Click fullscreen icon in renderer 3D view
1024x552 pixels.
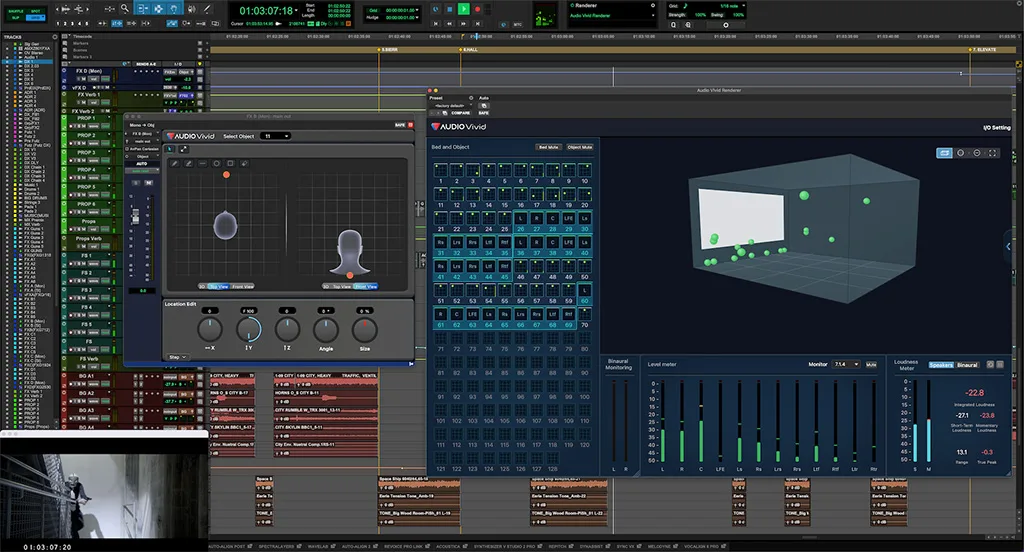[993, 153]
